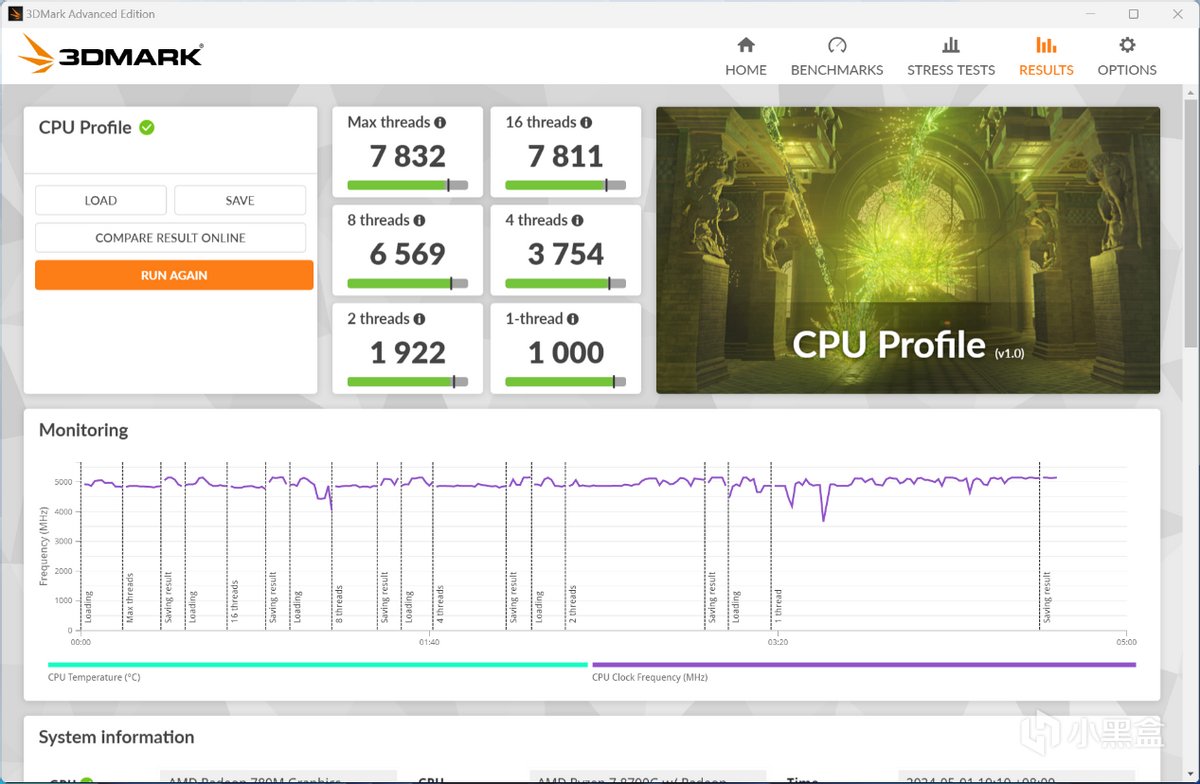Show info for 1-thread score
This screenshot has height=784, width=1200.
[573, 318]
